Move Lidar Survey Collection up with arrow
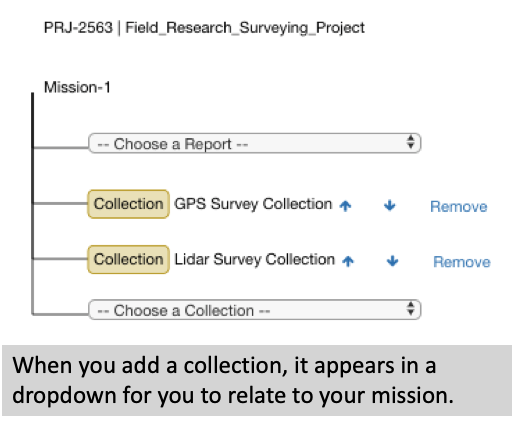Image resolution: width=515 pixels, height=422 pixels. tap(348, 261)
